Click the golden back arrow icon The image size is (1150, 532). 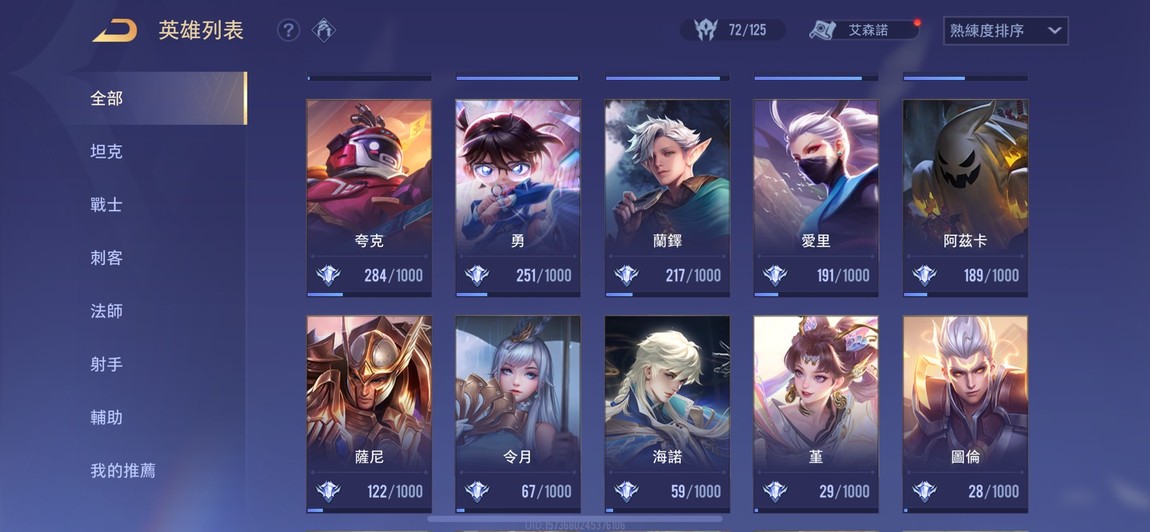tap(114, 30)
